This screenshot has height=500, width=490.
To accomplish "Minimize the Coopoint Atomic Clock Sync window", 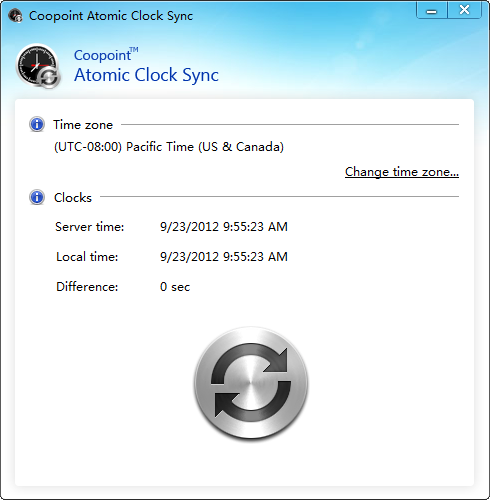I will point(432,11).
